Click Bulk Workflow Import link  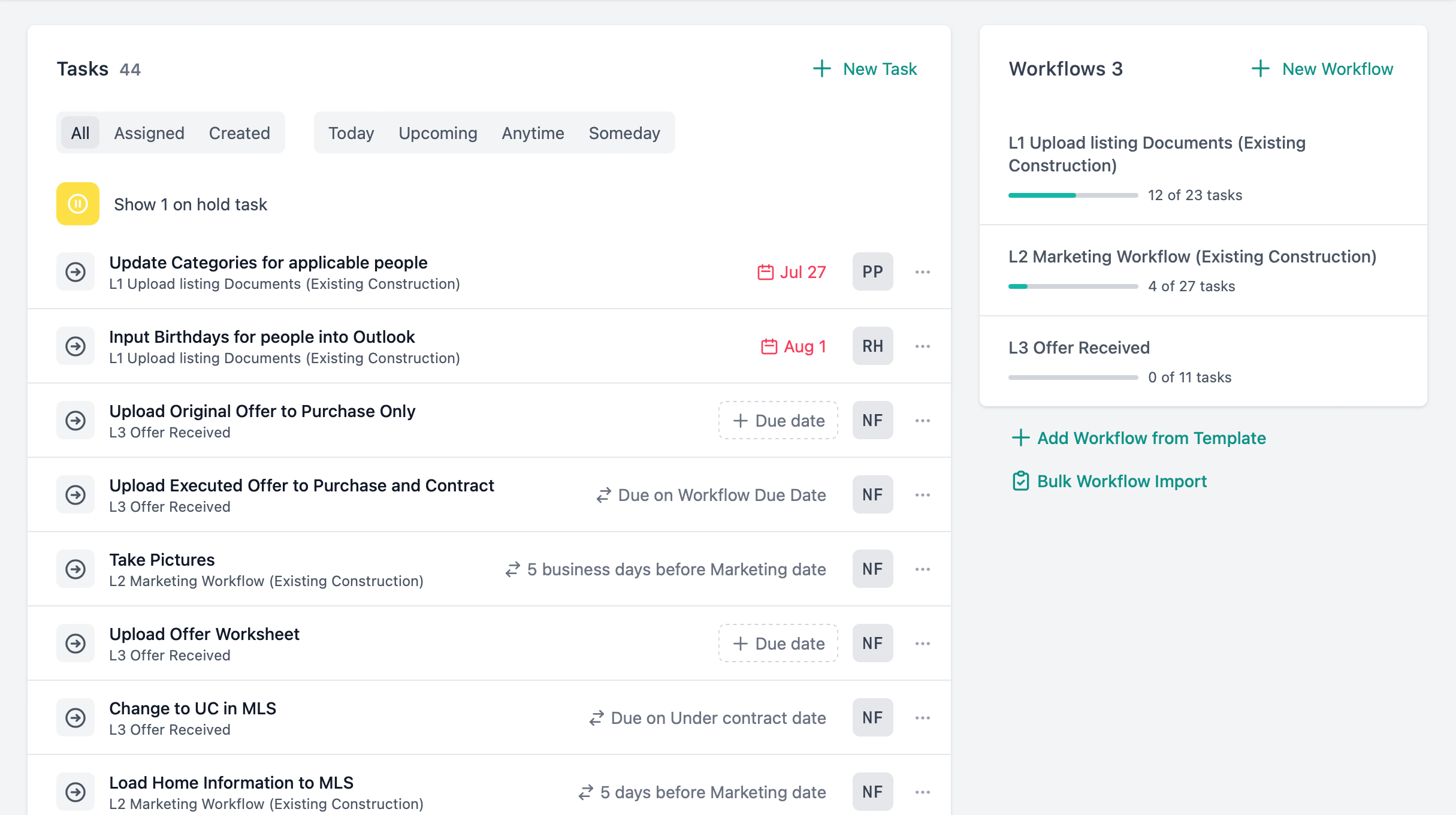pos(1109,481)
